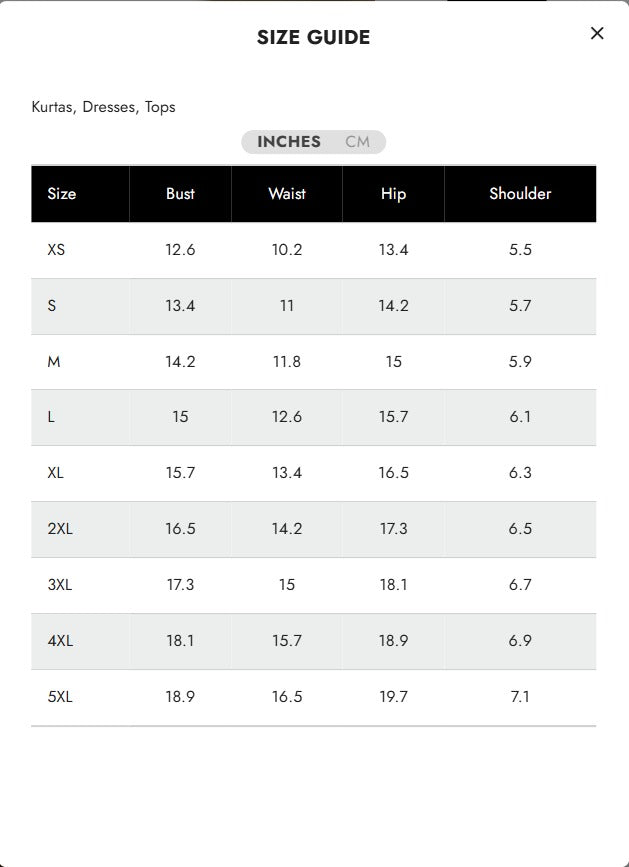Click the L row bust value 15

180,416
